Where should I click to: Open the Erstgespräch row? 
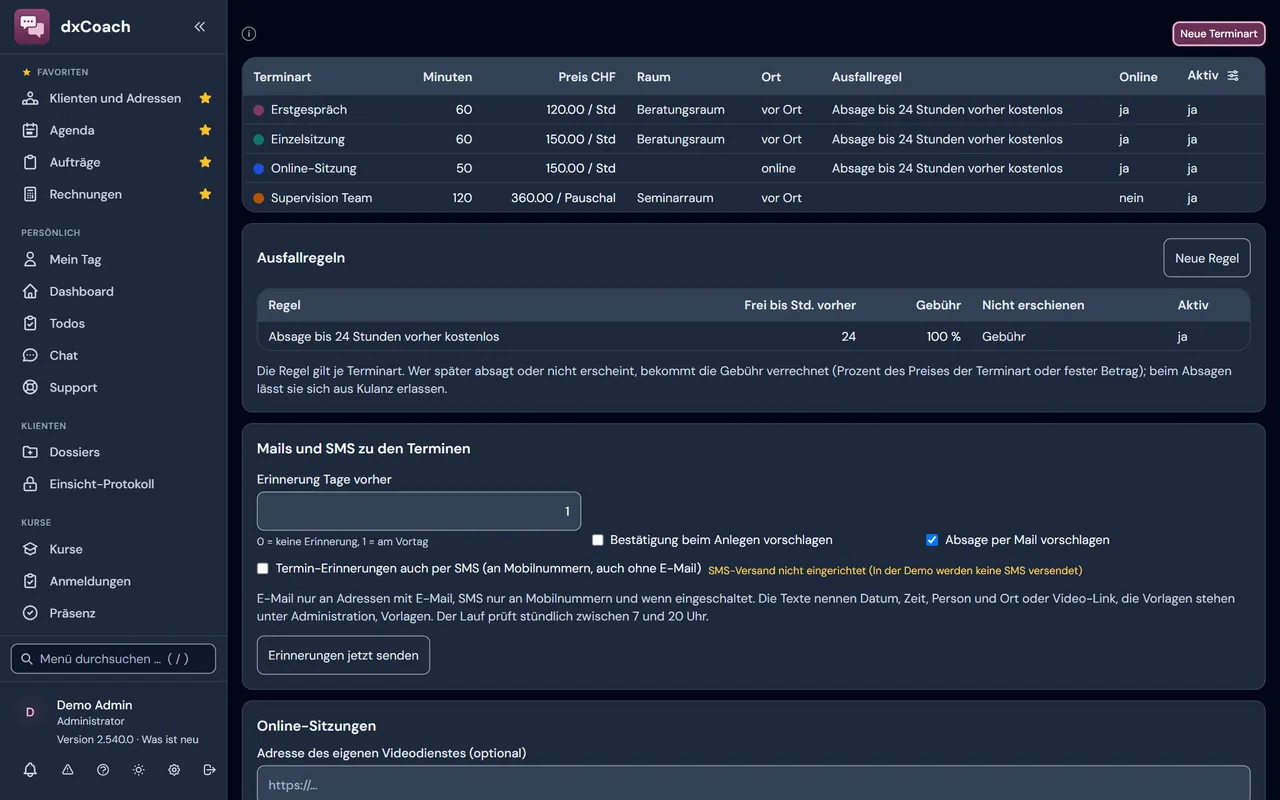[753, 110]
